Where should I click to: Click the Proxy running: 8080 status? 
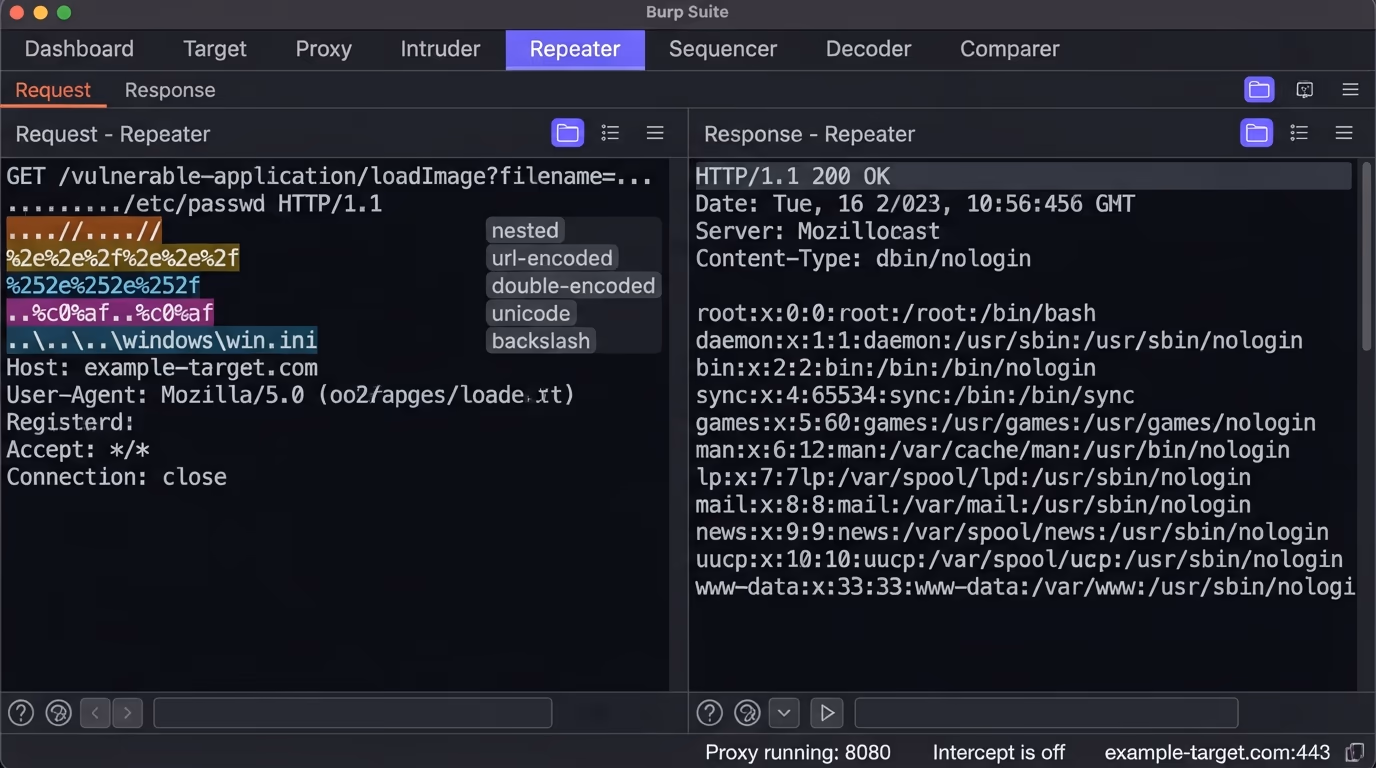[798, 752]
